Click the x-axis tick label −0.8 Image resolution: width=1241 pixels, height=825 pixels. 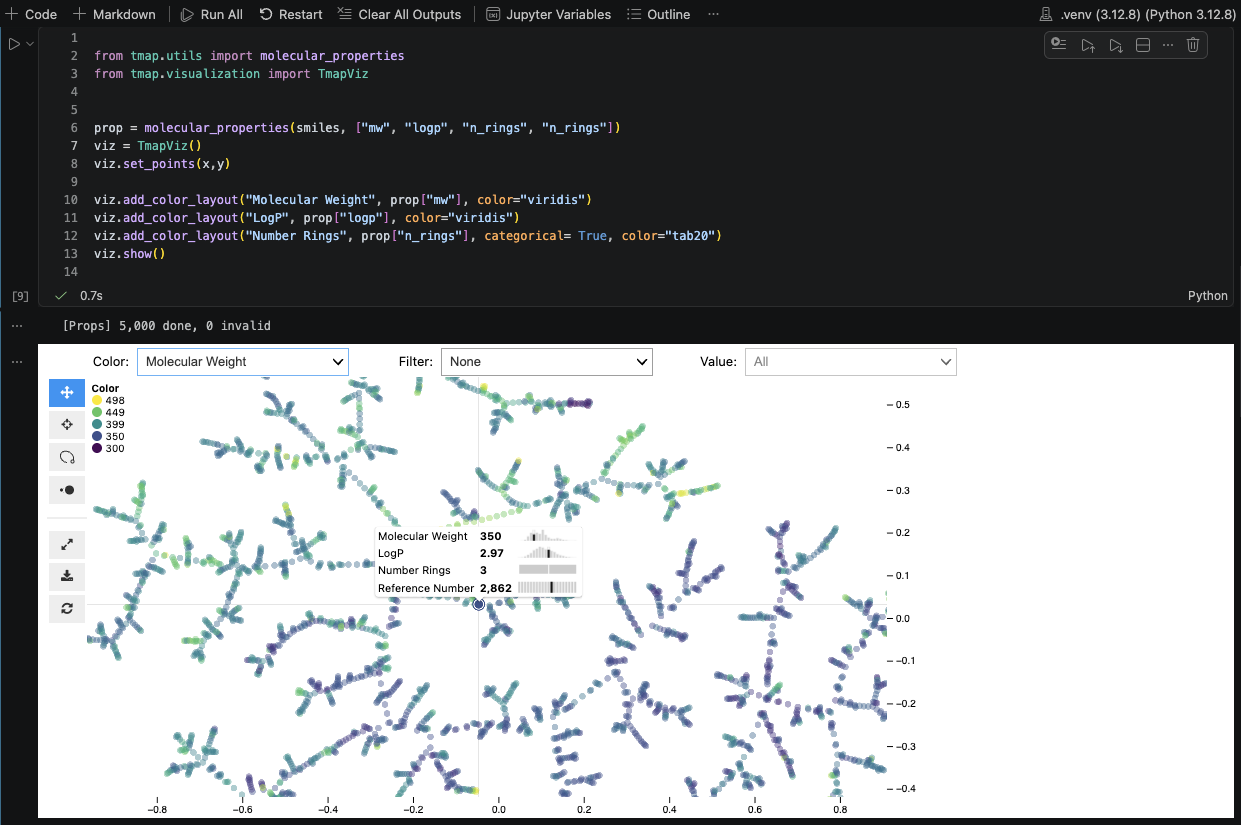pyautogui.click(x=157, y=811)
